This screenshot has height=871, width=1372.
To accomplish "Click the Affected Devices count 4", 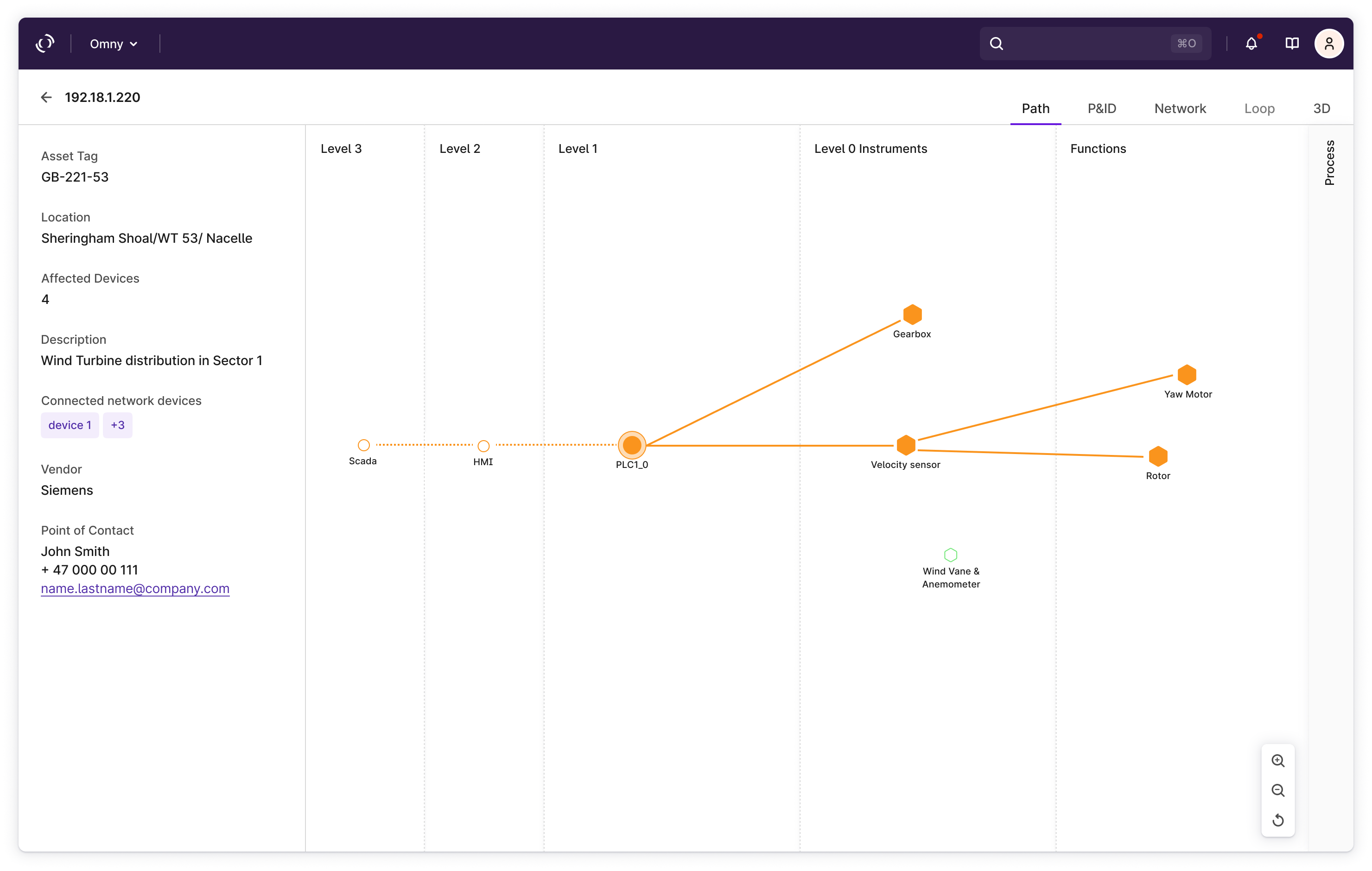I will (45, 300).
